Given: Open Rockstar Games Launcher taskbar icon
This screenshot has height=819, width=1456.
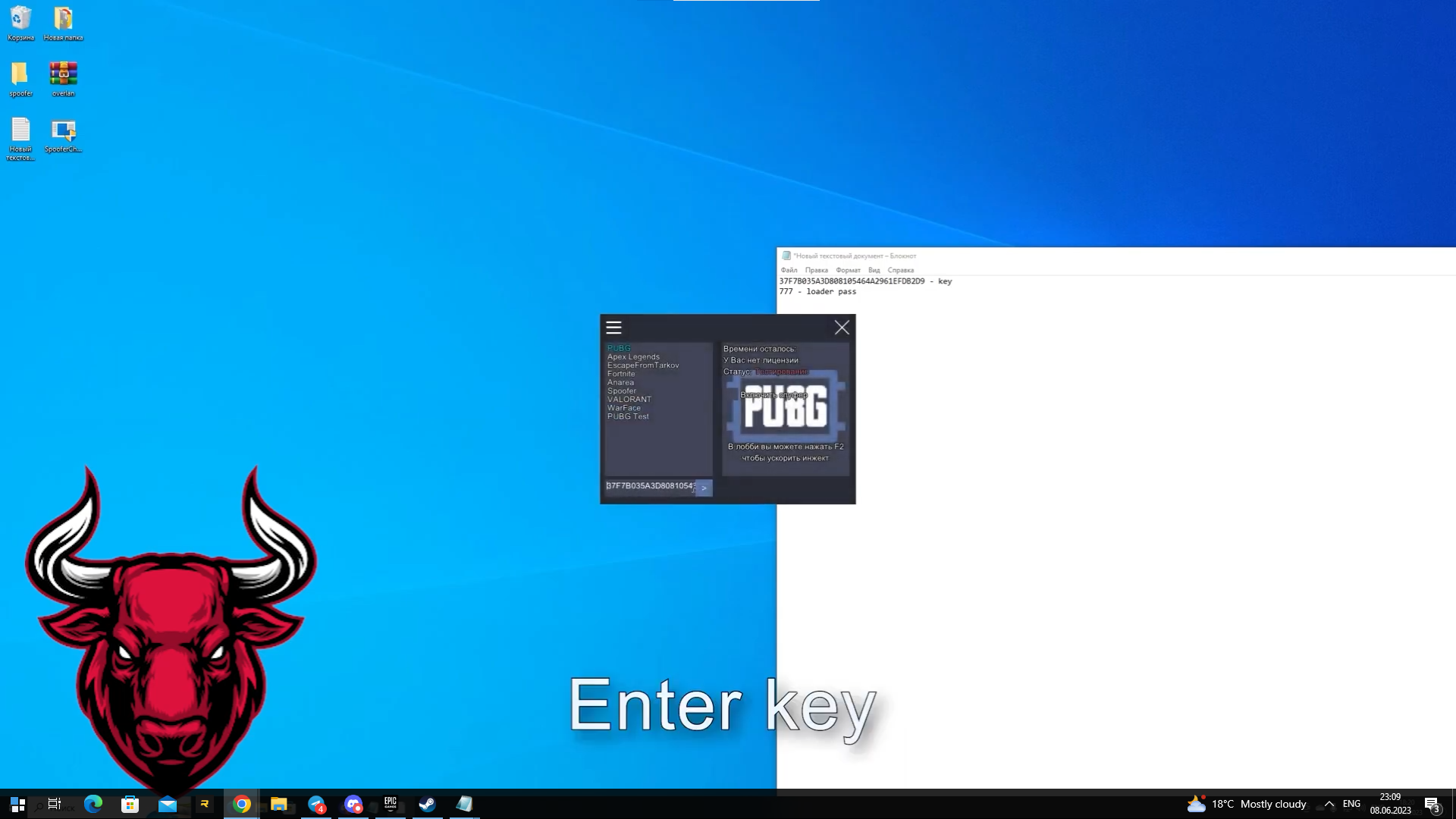Looking at the screenshot, I should (x=205, y=804).
